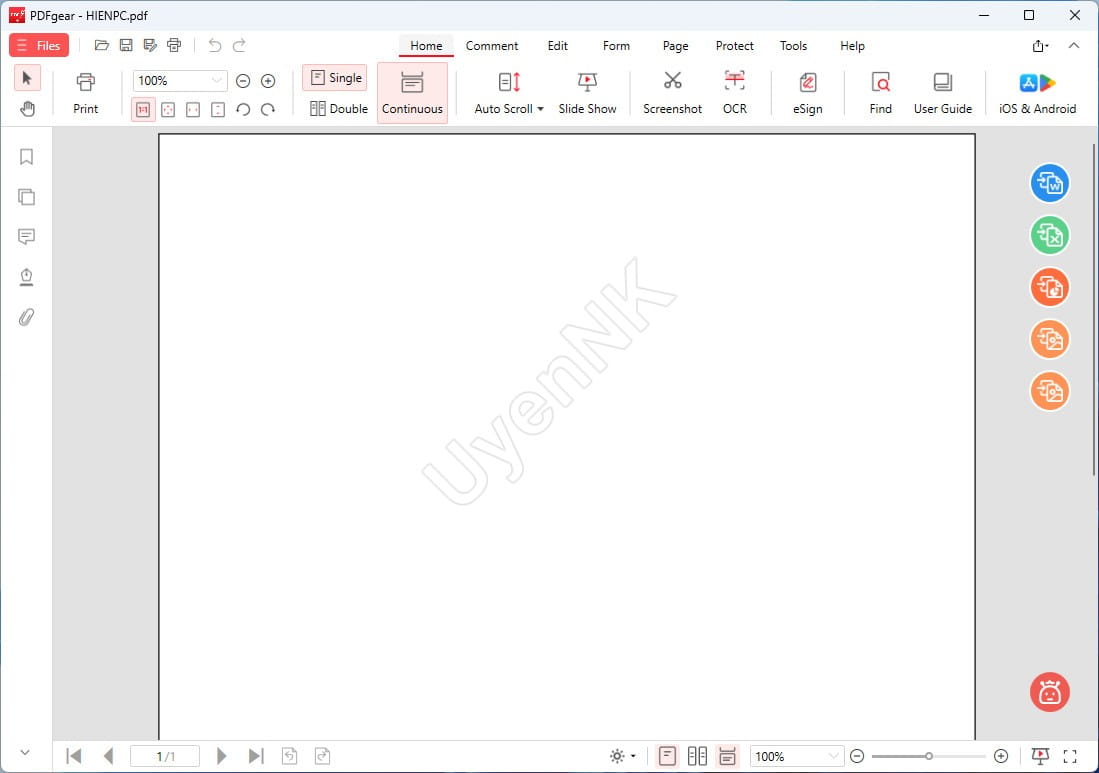
Task: Zoom in with status bar plus icon
Action: [1001, 756]
